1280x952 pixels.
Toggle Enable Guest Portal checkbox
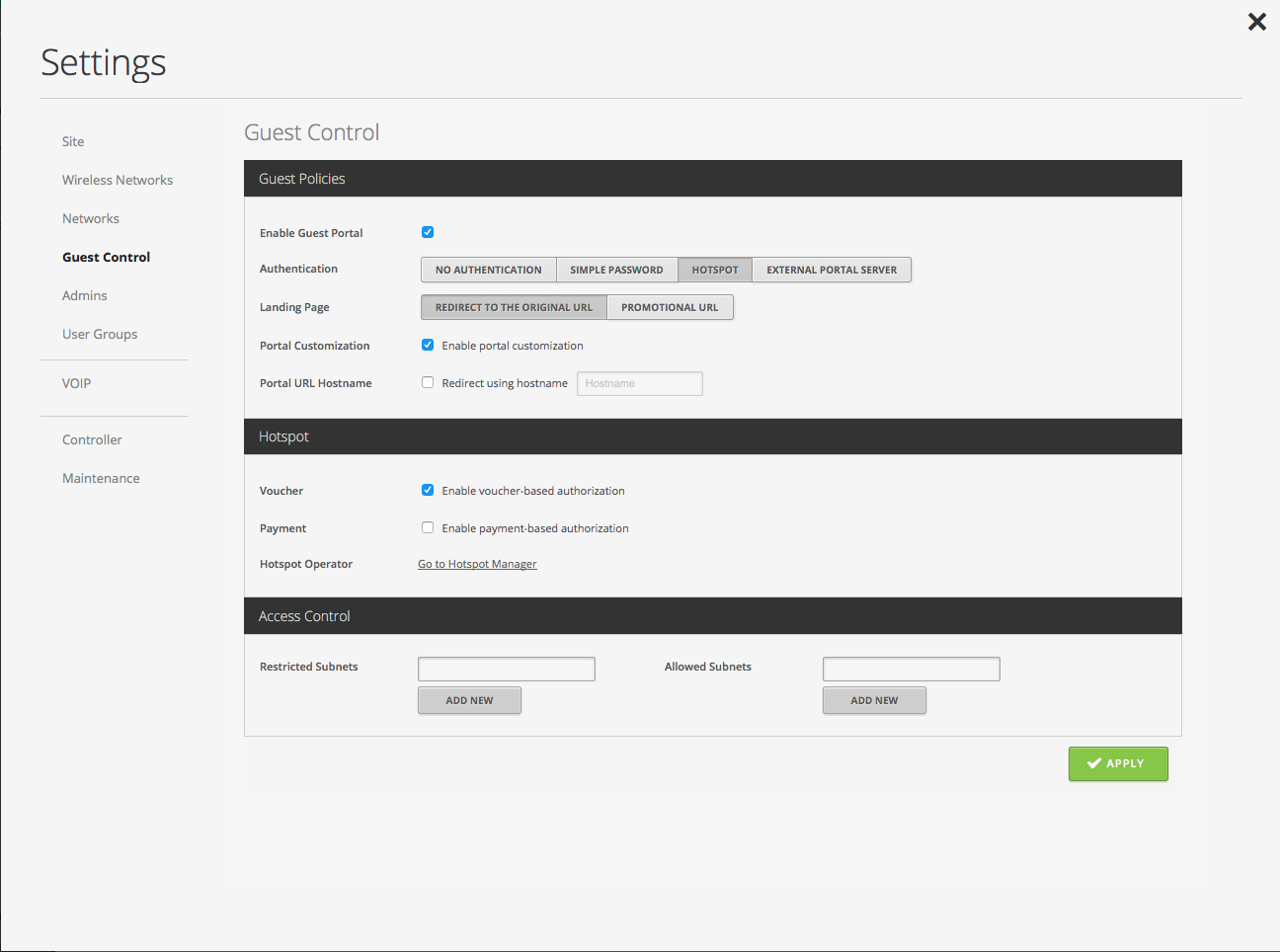(x=428, y=232)
